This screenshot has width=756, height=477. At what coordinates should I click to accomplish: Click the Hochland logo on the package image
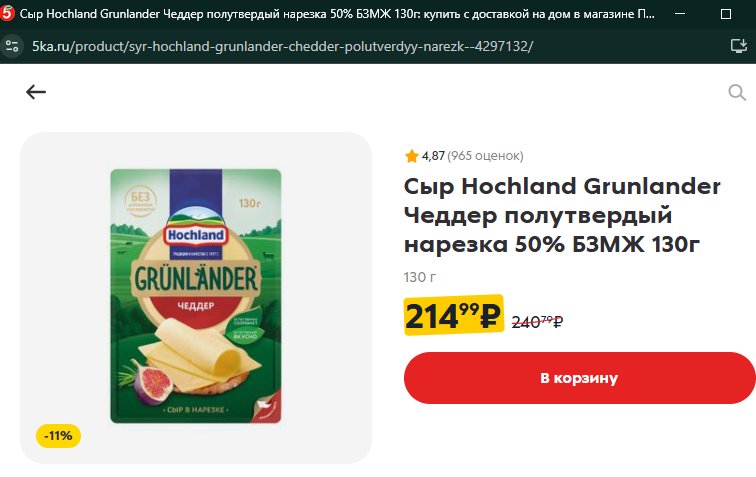pos(196,235)
